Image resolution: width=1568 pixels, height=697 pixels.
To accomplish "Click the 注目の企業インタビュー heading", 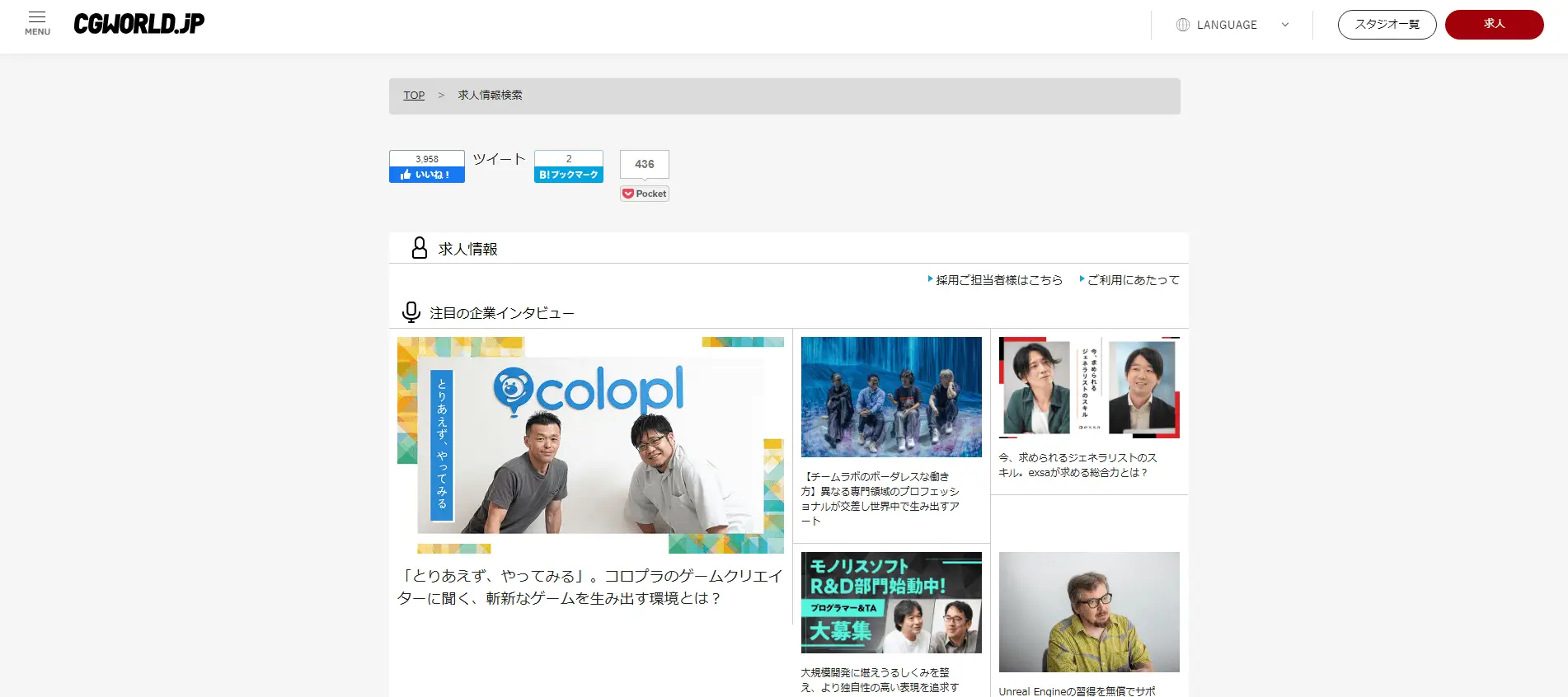I will point(502,313).
